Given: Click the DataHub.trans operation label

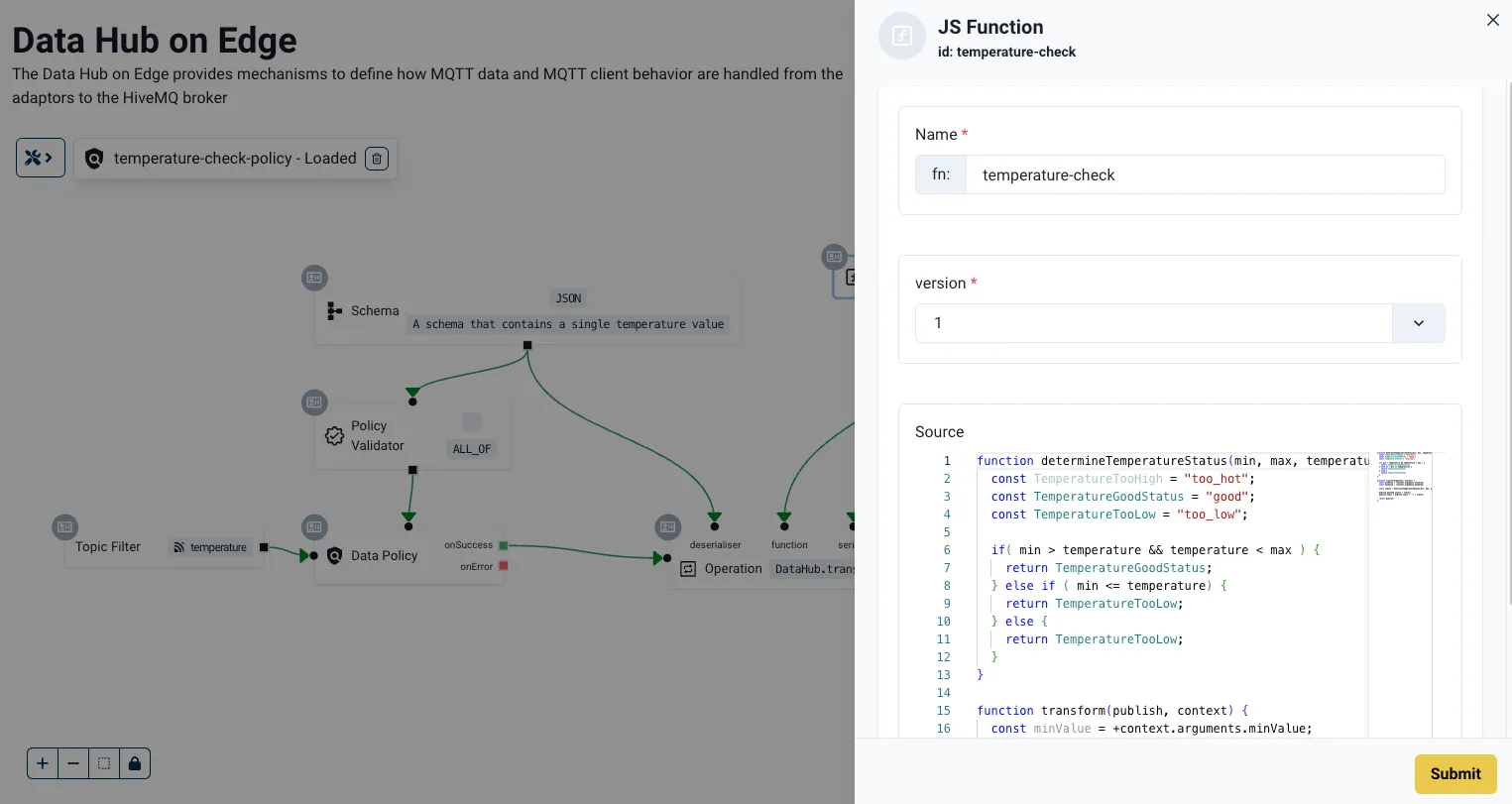Looking at the screenshot, I should click(x=813, y=569).
